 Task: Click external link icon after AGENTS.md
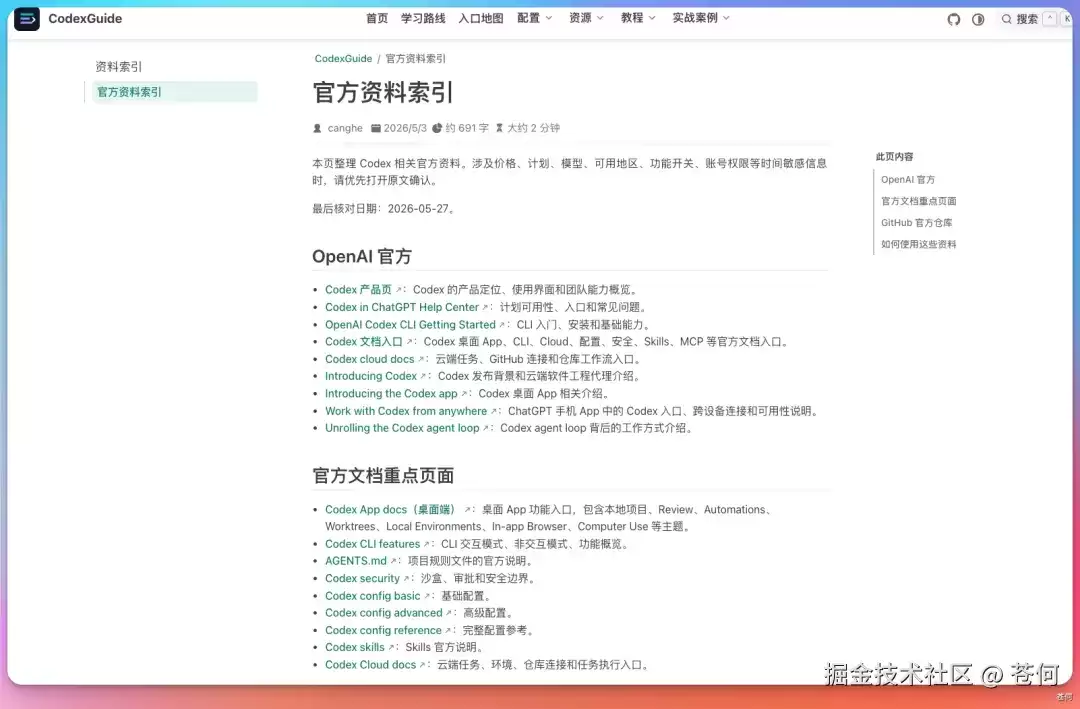[x=394, y=562]
